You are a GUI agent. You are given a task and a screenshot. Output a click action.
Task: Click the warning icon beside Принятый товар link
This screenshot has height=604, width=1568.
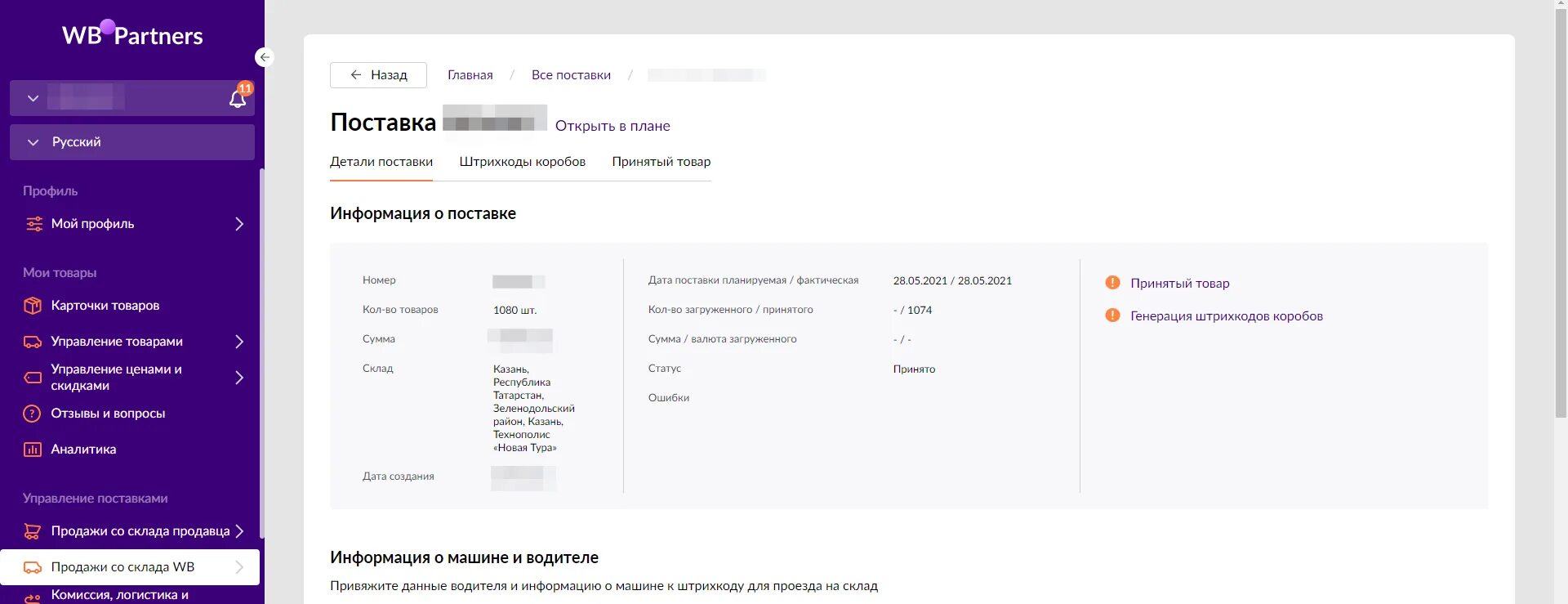(x=1112, y=283)
